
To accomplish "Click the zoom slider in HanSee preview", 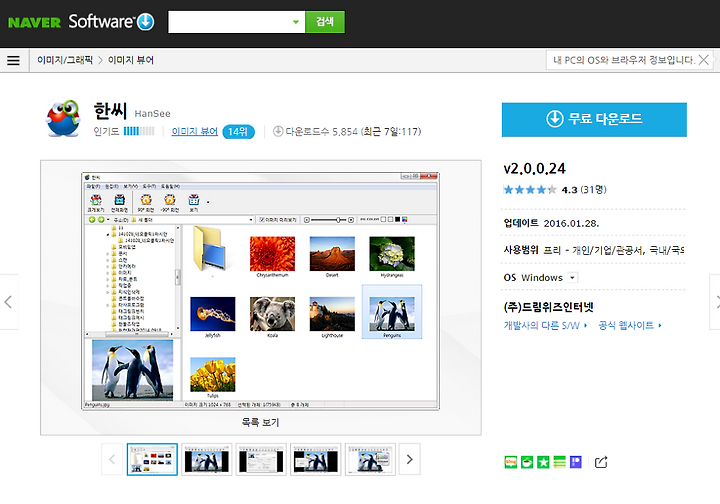I will click(329, 220).
